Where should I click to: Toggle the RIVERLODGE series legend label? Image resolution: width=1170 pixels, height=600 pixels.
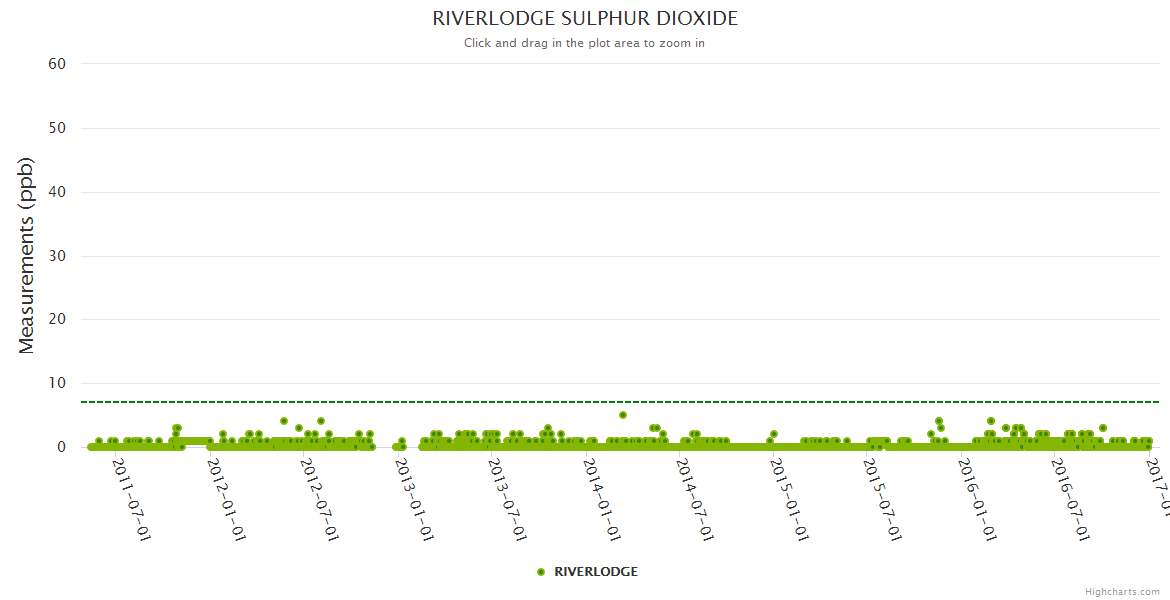[x=595, y=572]
